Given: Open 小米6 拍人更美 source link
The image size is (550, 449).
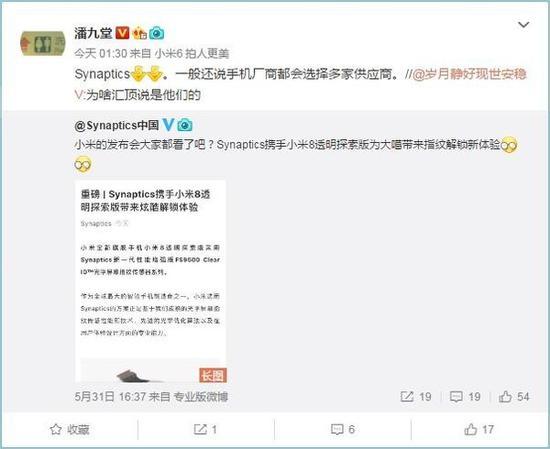Looking at the screenshot, I should 192,54.
